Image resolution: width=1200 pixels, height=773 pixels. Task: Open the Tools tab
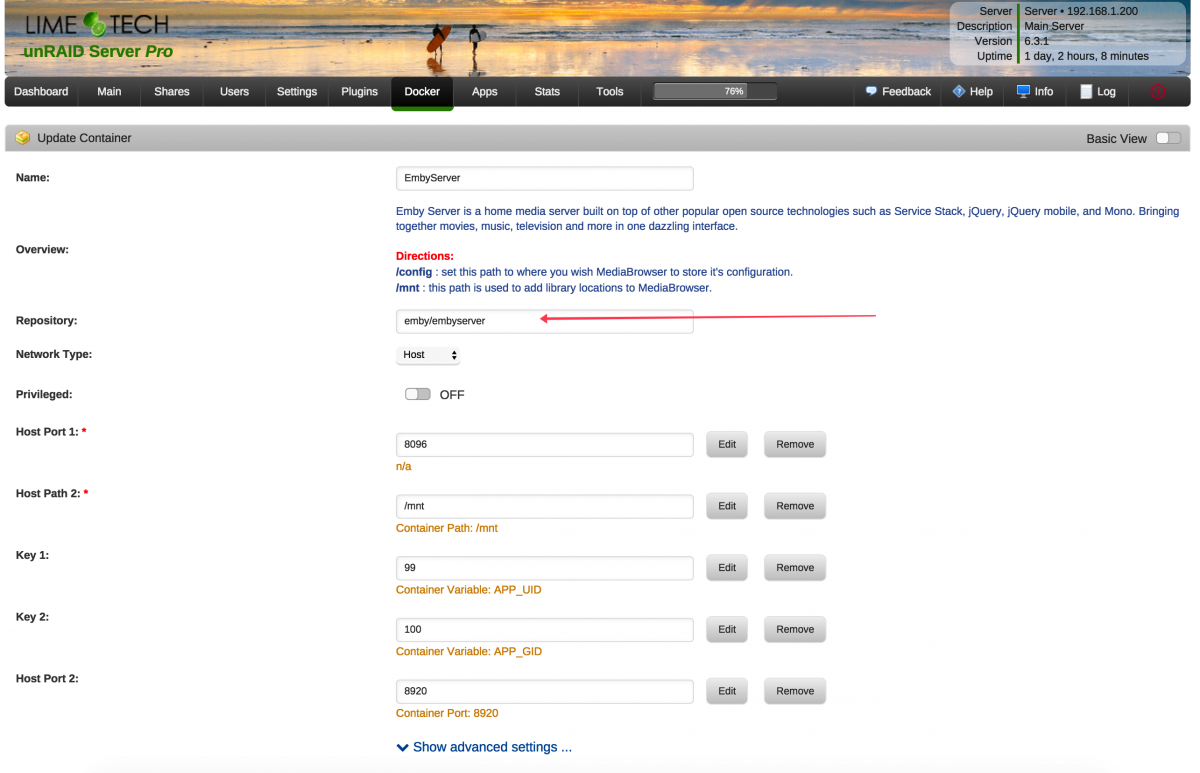click(x=610, y=91)
